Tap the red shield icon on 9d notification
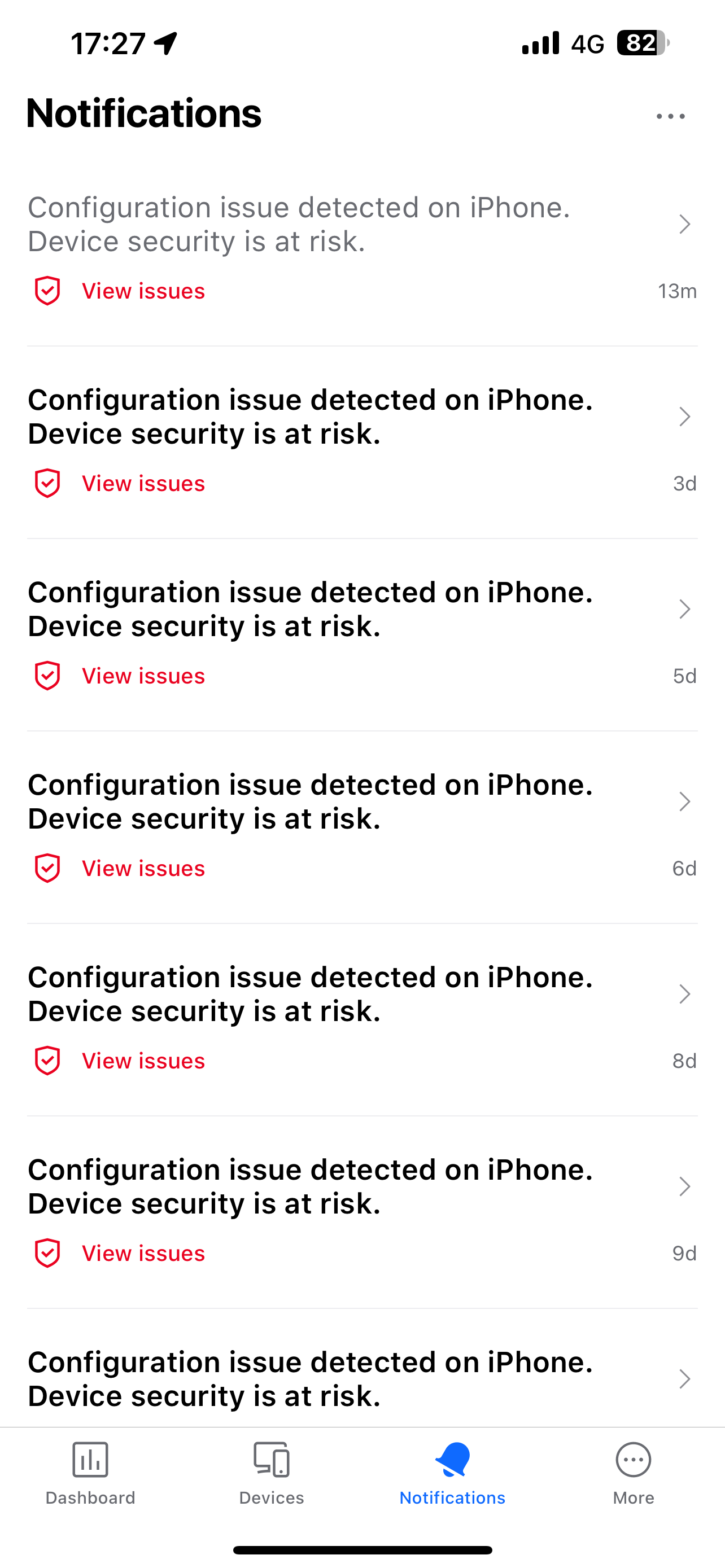Screen dimensions: 725x1568 (47, 1252)
